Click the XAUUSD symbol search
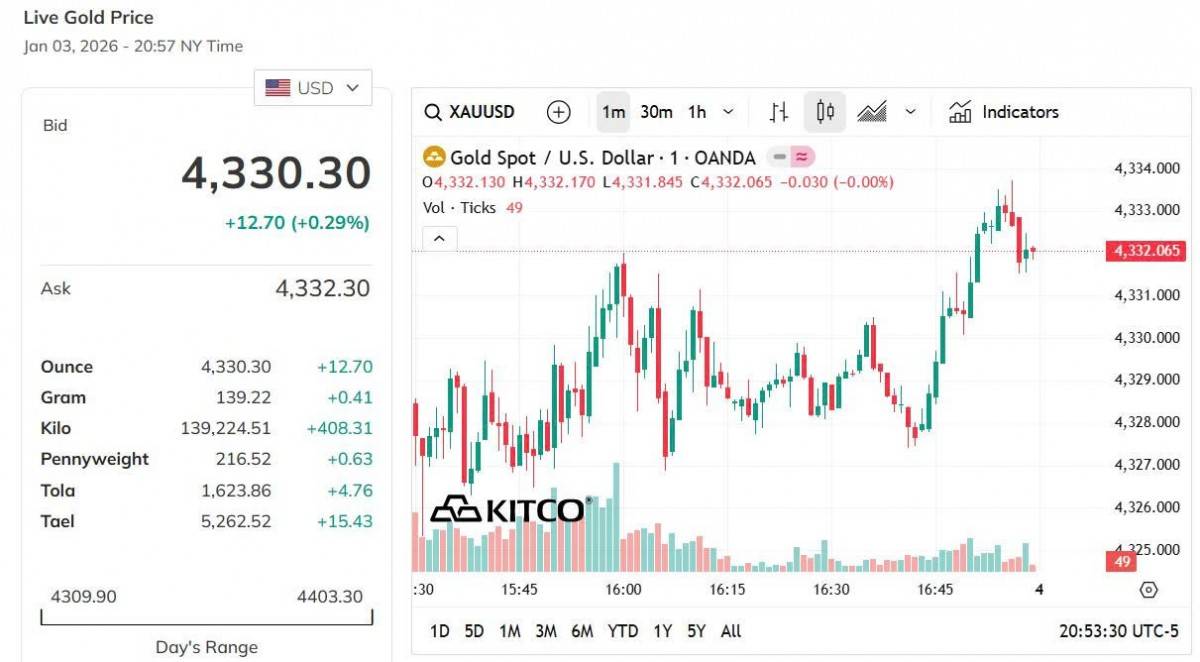 coord(469,112)
